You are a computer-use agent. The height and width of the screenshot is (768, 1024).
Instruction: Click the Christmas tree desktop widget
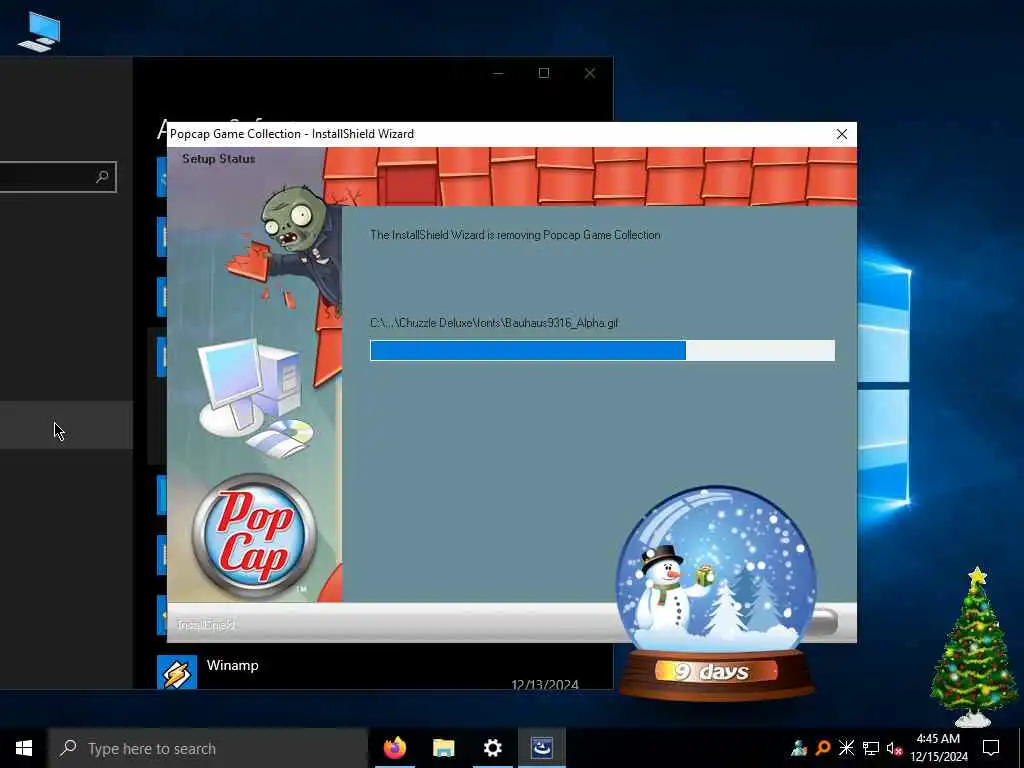973,648
